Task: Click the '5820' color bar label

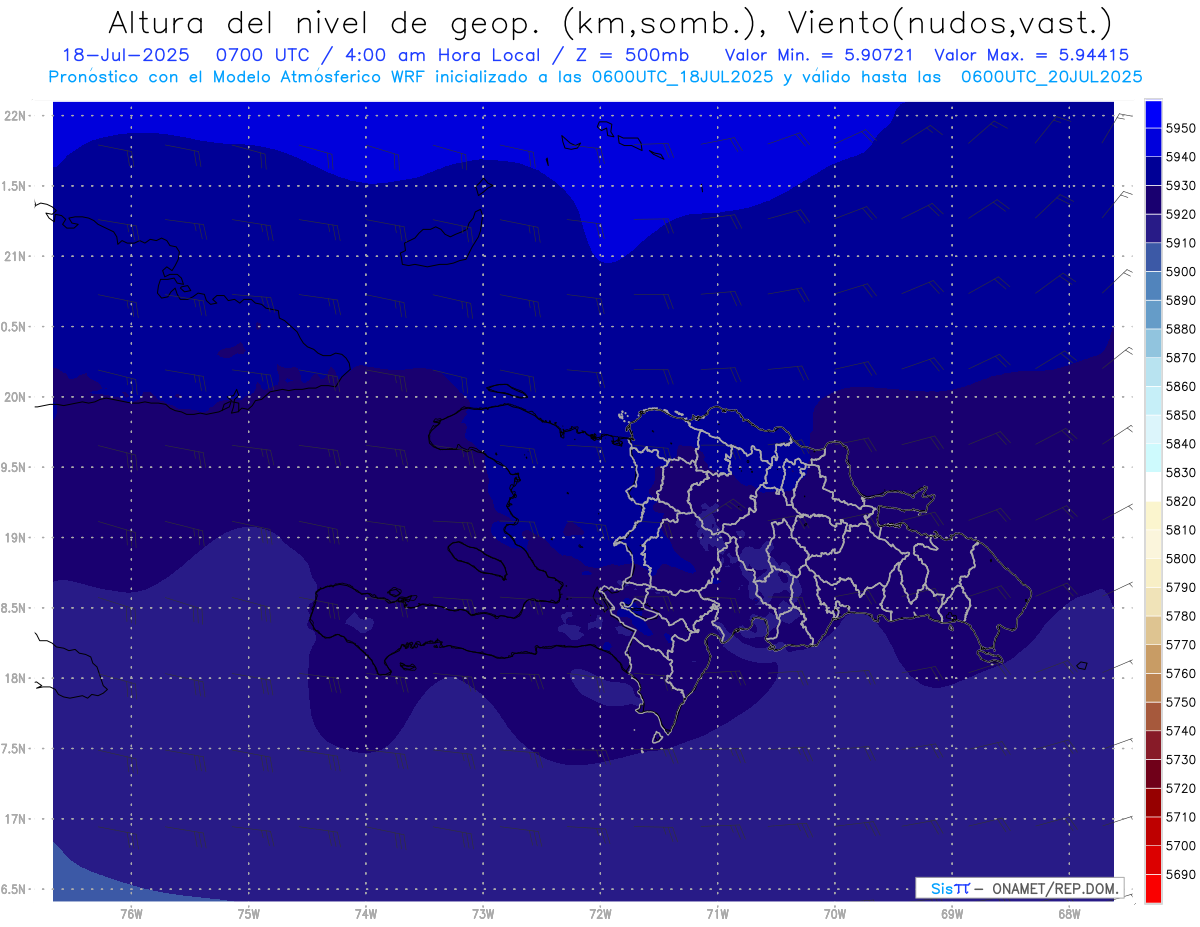Action: click(x=1180, y=501)
